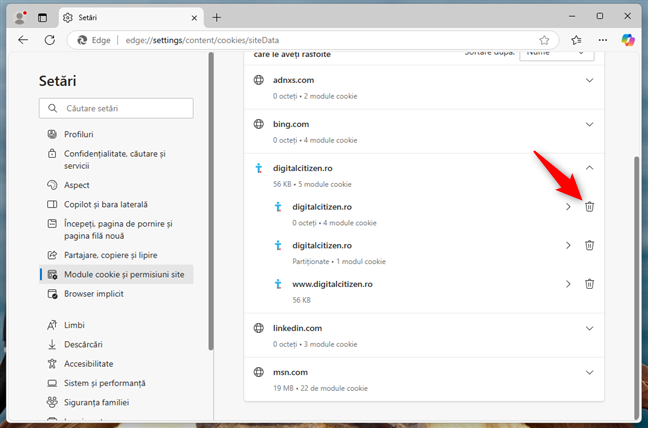
Task: View details of www.digitalcitizen.ro entry
Action: pyautogui.click(x=568, y=284)
